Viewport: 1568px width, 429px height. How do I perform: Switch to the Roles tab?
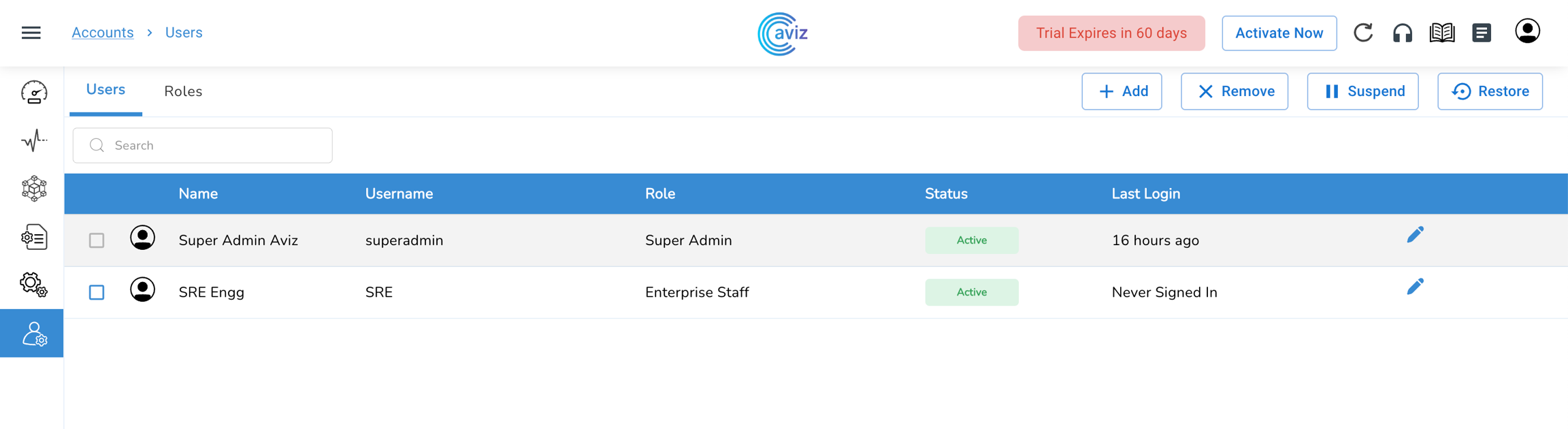tap(183, 91)
